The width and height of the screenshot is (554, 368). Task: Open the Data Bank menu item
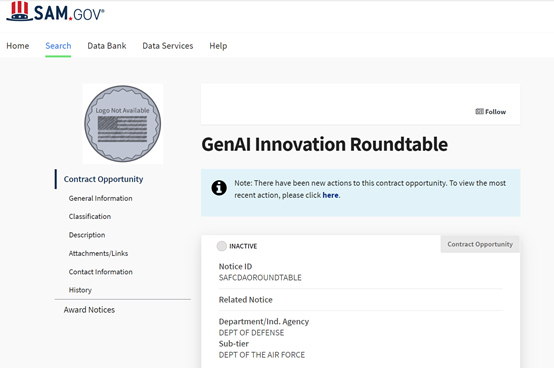click(x=107, y=46)
